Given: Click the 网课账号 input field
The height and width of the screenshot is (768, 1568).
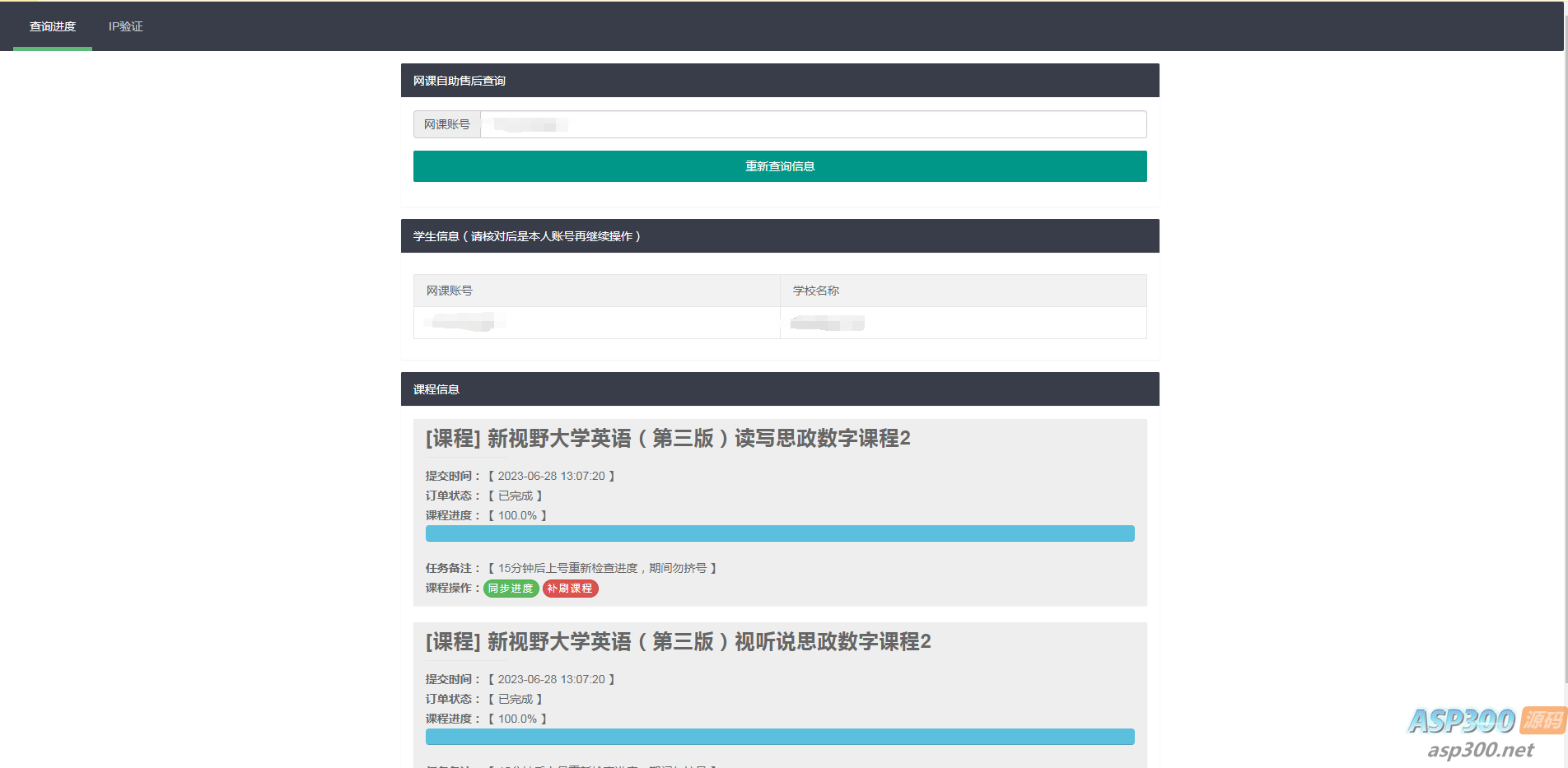Looking at the screenshot, I should click(x=813, y=124).
